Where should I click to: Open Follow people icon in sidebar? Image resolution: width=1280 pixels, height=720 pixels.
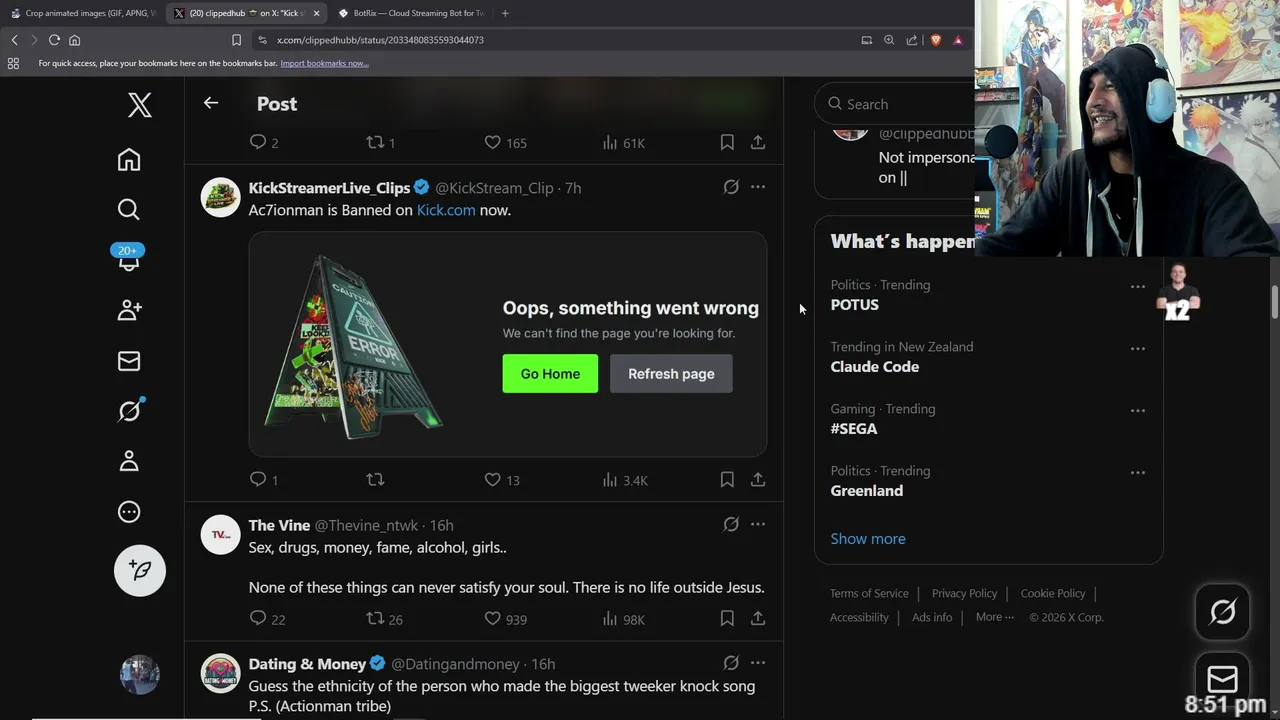tap(129, 310)
